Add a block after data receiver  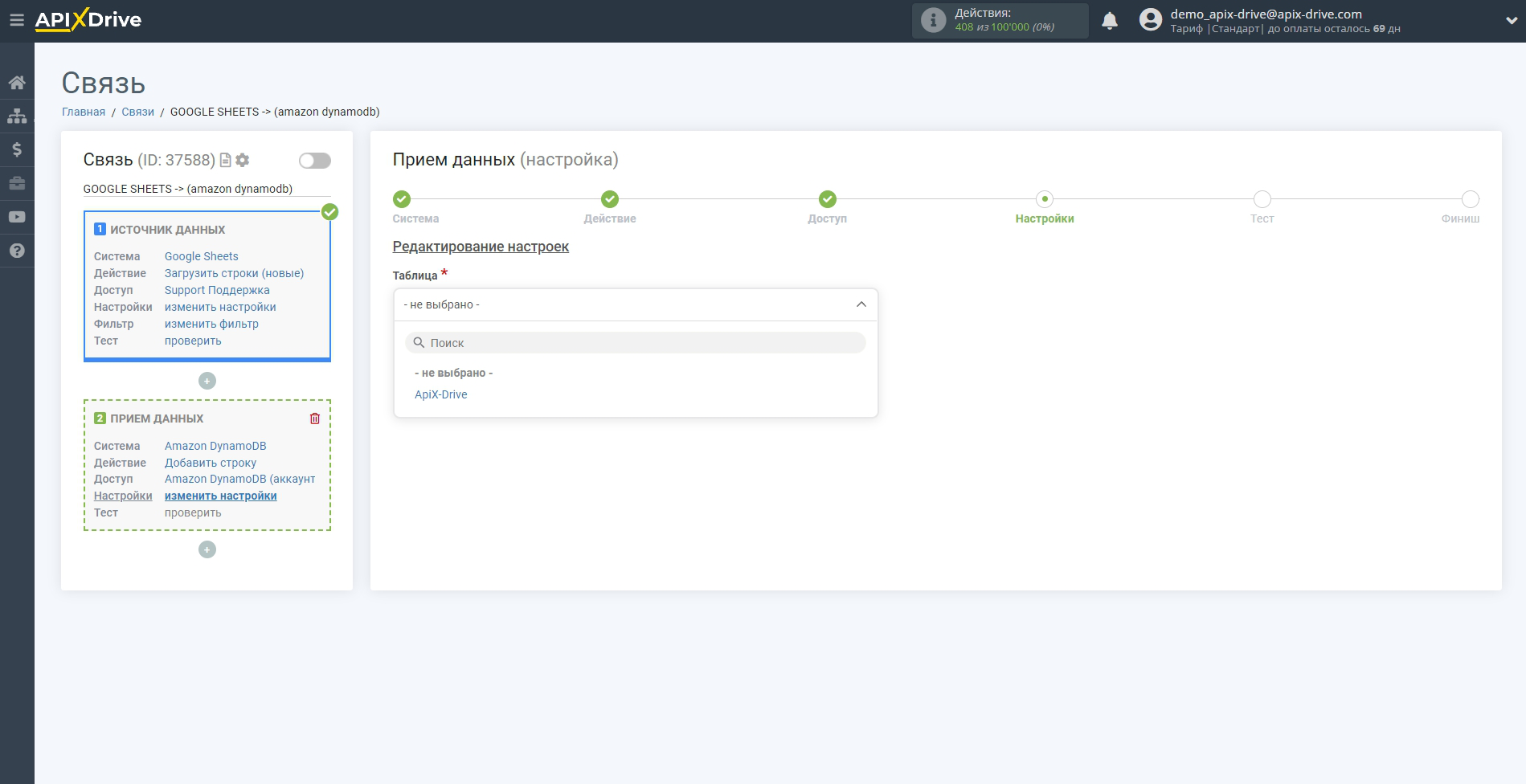207,549
